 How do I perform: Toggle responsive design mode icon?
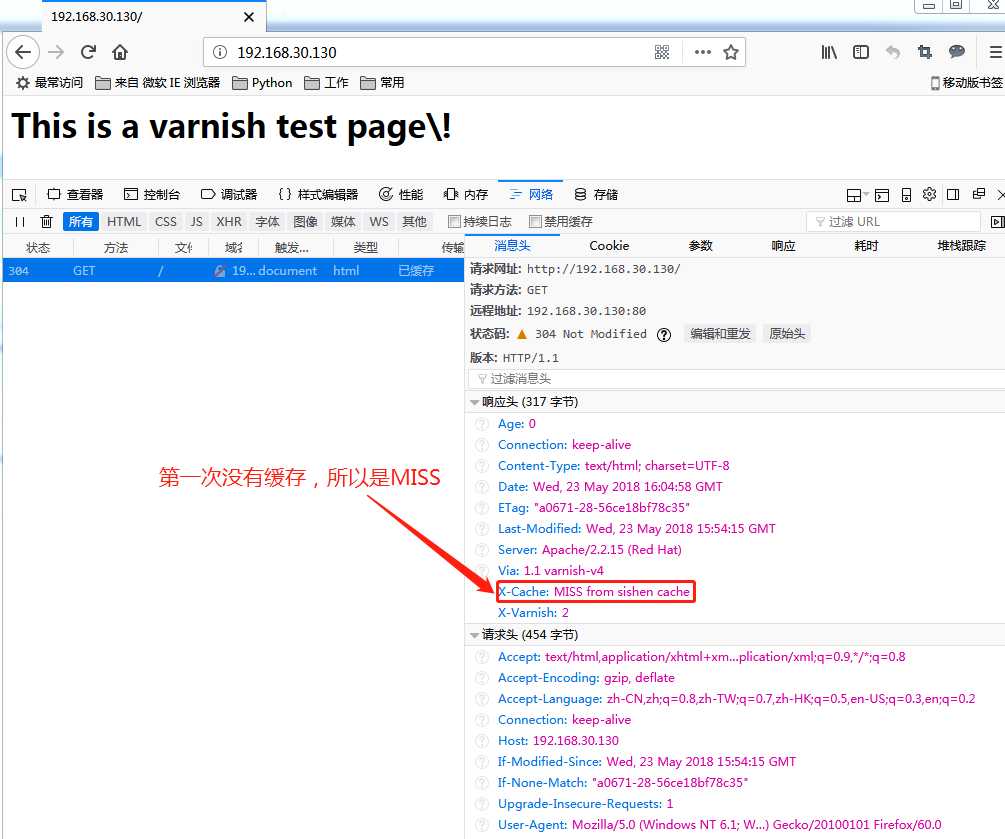click(x=906, y=195)
